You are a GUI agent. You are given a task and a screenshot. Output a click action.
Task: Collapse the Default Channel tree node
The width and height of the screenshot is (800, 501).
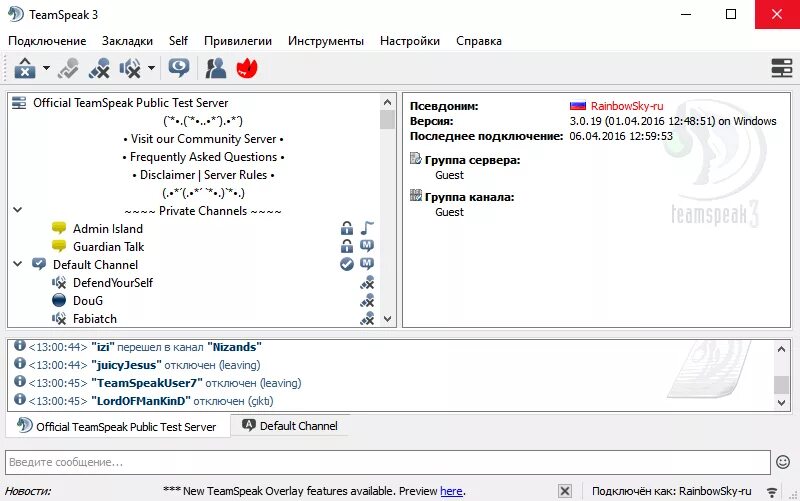(17, 264)
